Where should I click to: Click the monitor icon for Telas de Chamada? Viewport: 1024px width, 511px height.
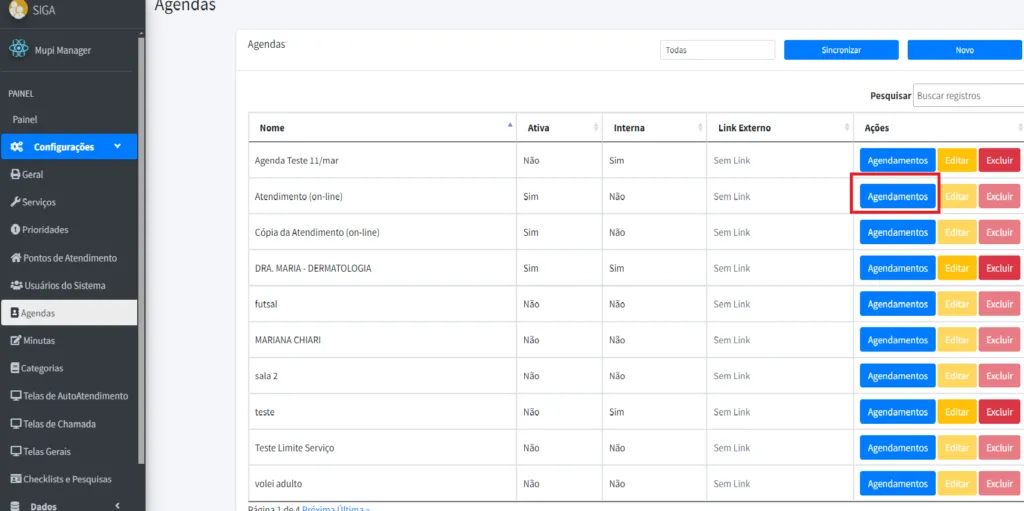[15, 424]
